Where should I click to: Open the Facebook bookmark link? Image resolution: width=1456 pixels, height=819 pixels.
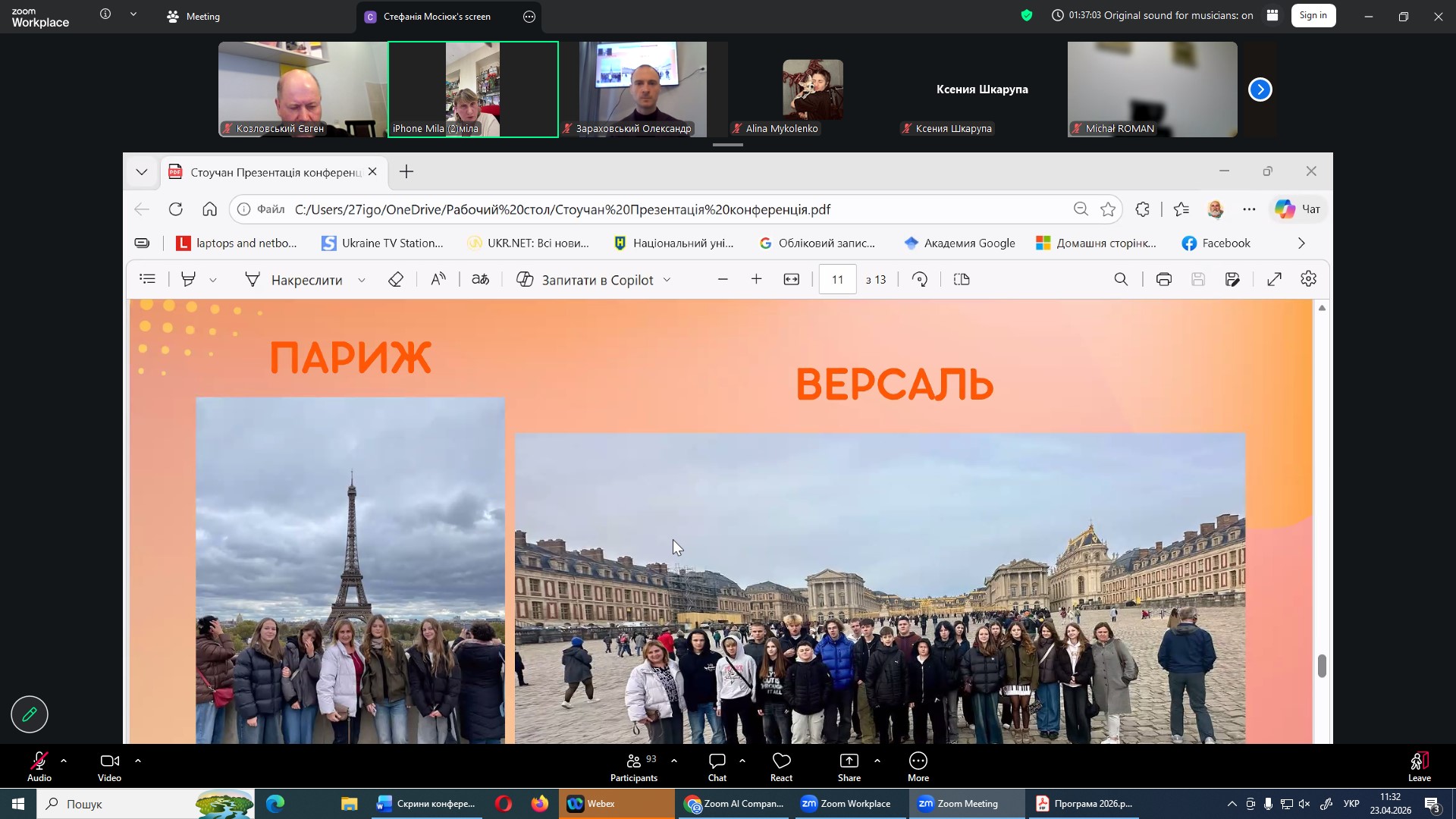(x=1216, y=243)
